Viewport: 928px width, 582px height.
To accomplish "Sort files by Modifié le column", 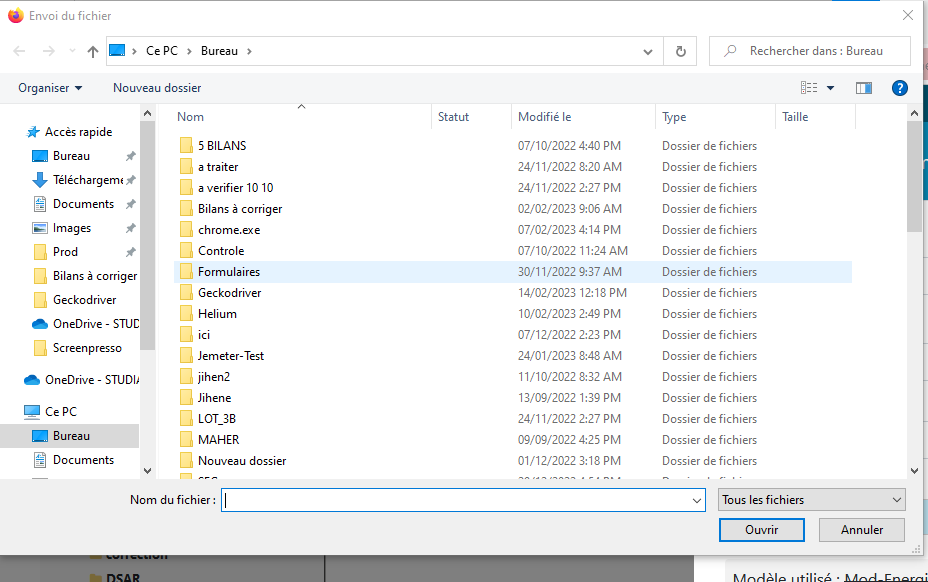I will (545, 117).
